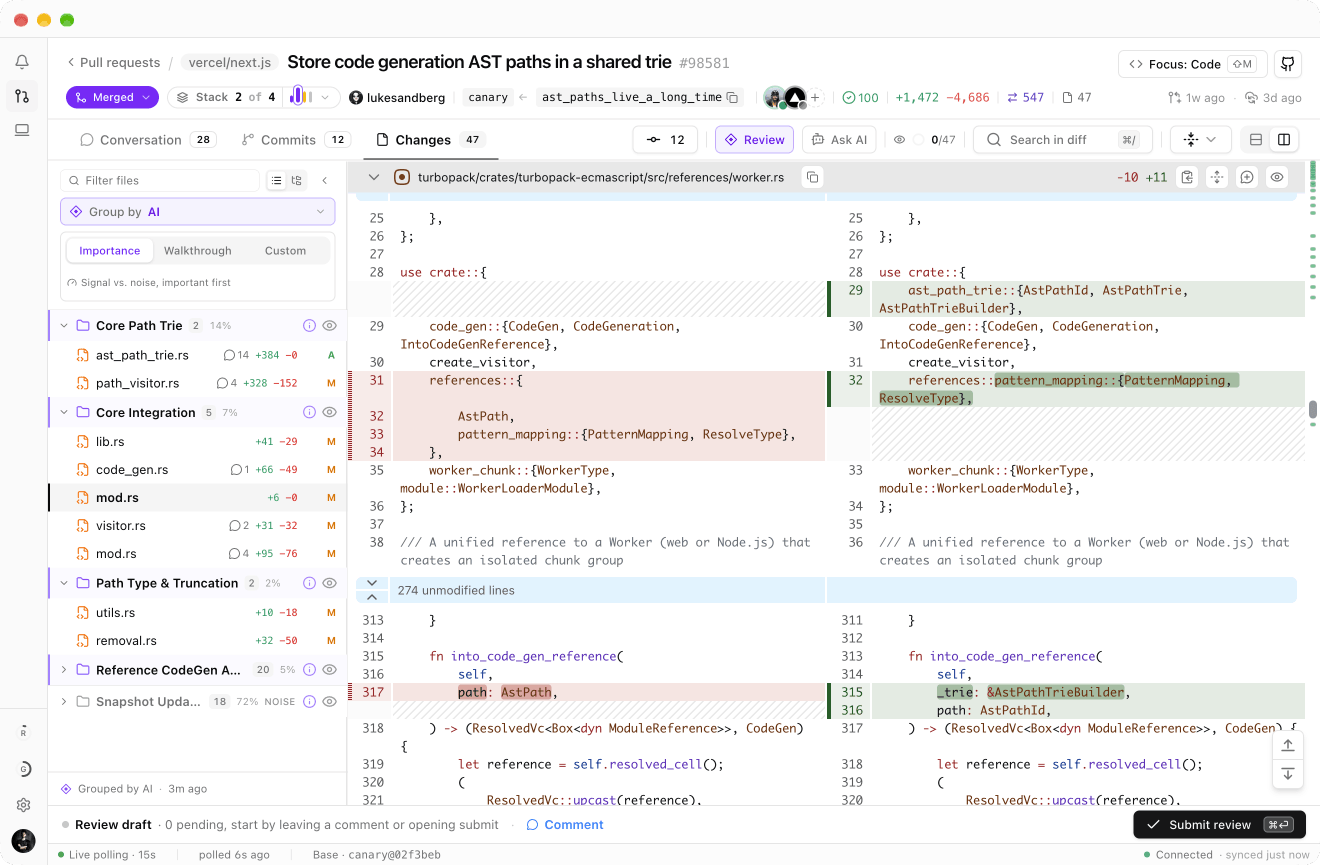
Task: Toggle viewed state for Path Type & Truncation
Action: (x=329, y=583)
